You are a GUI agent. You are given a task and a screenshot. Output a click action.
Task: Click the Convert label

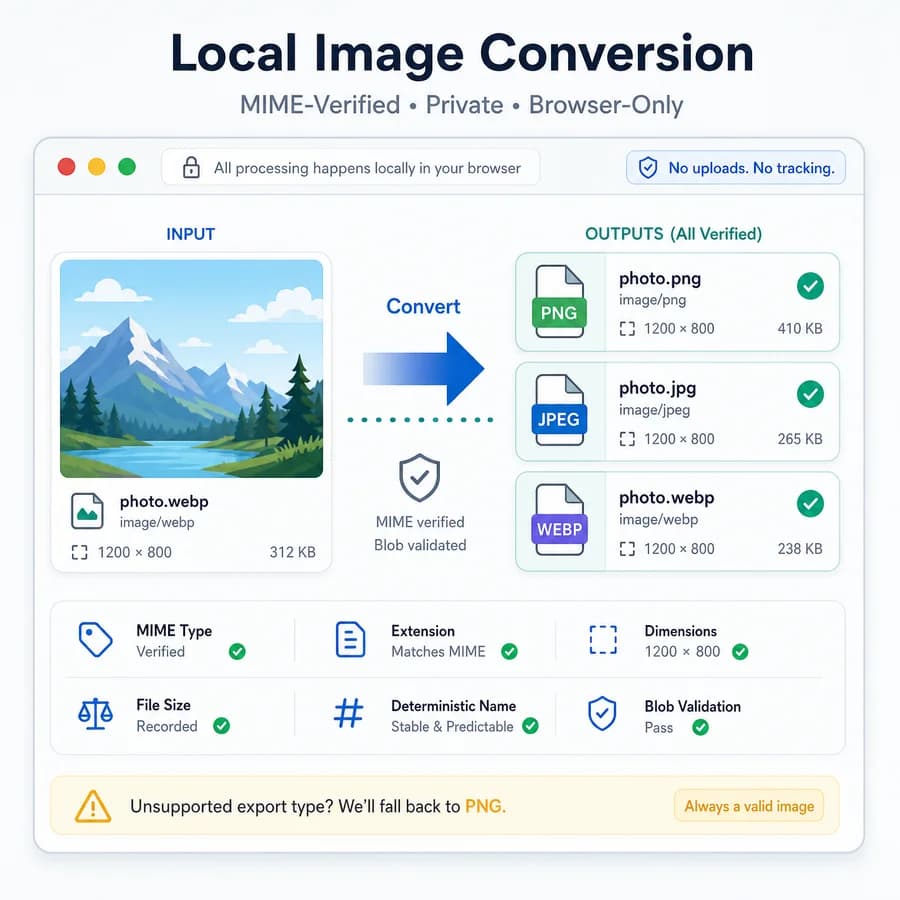pyautogui.click(x=424, y=307)
